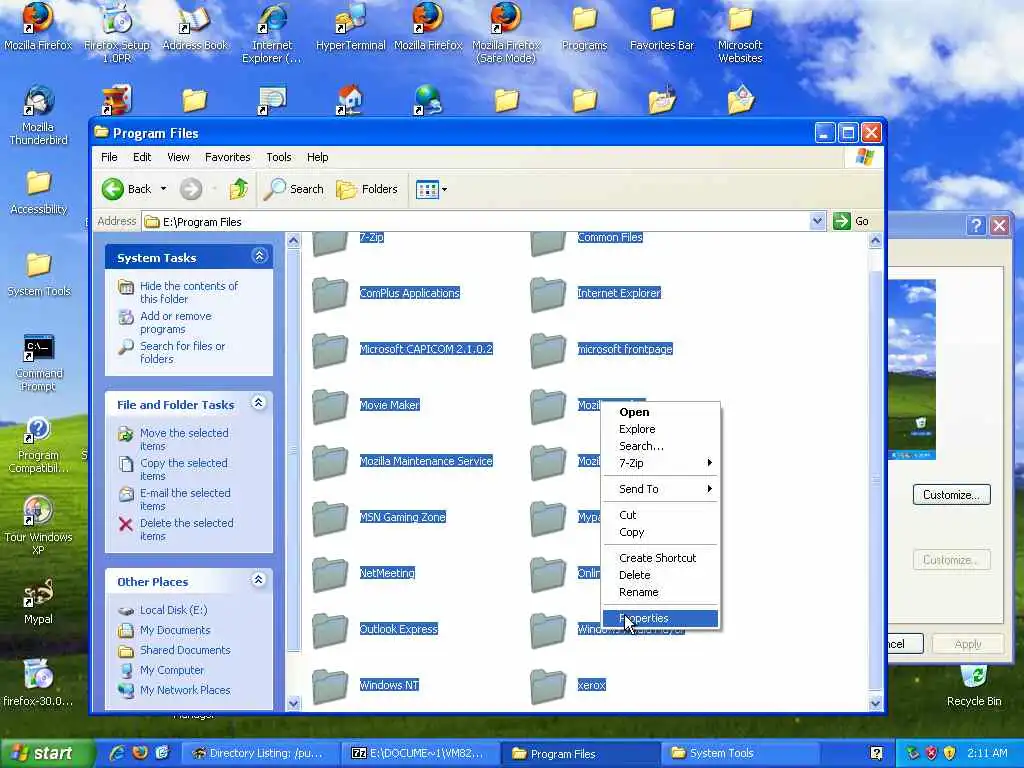Expand the Send To submenu
The image size is (1024, 768).
pyautogui.click(x=660, y=489)
